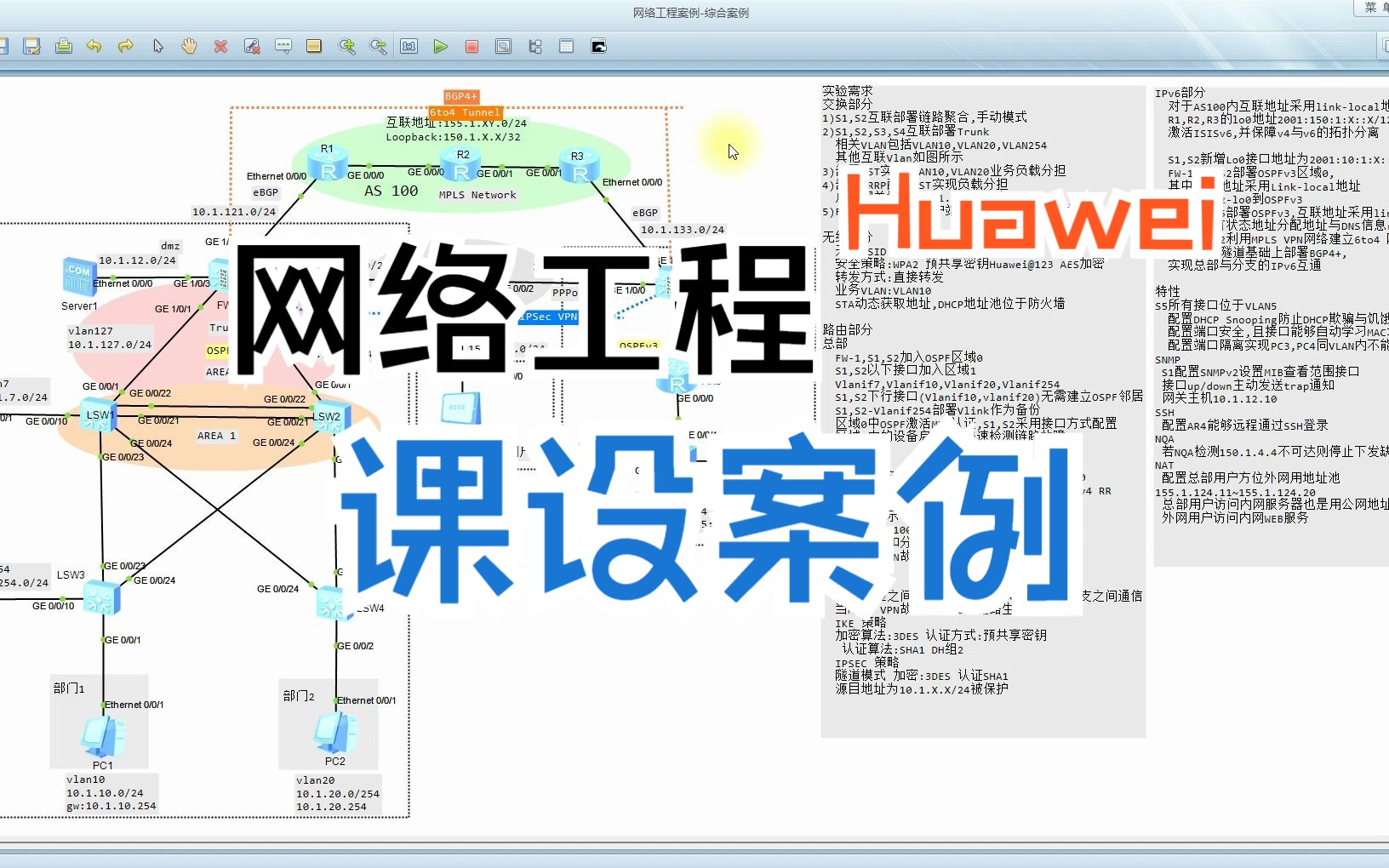Select switch LSW3 device

(101, 597)
